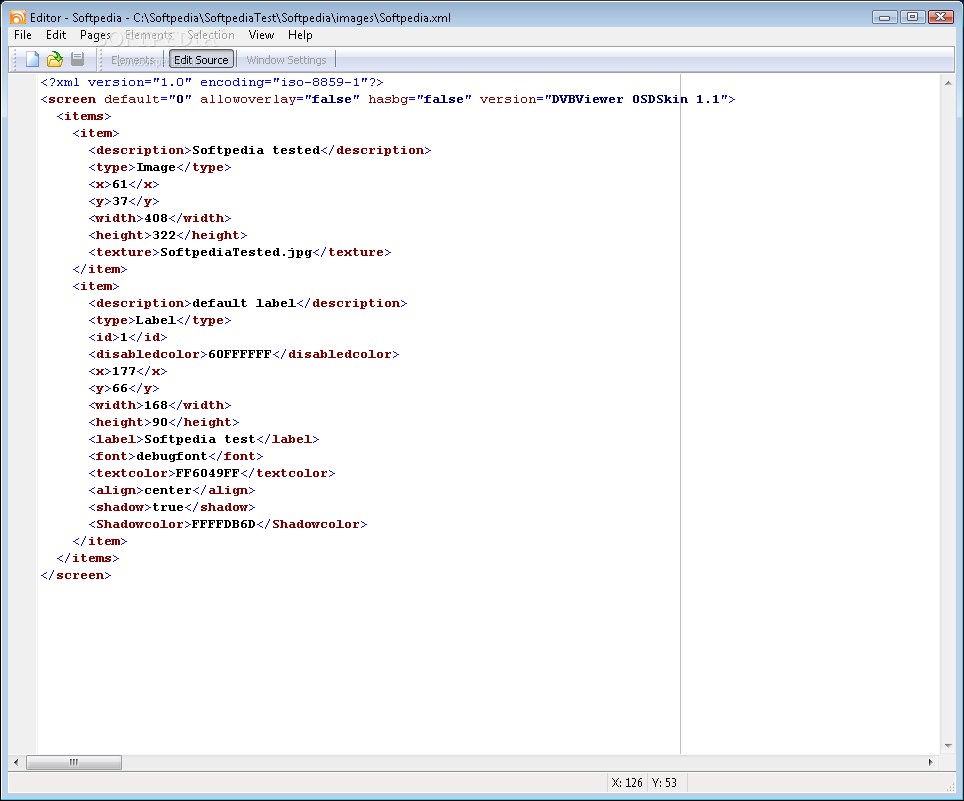
Task: Click the width value '168'
Action: [156, 405]
